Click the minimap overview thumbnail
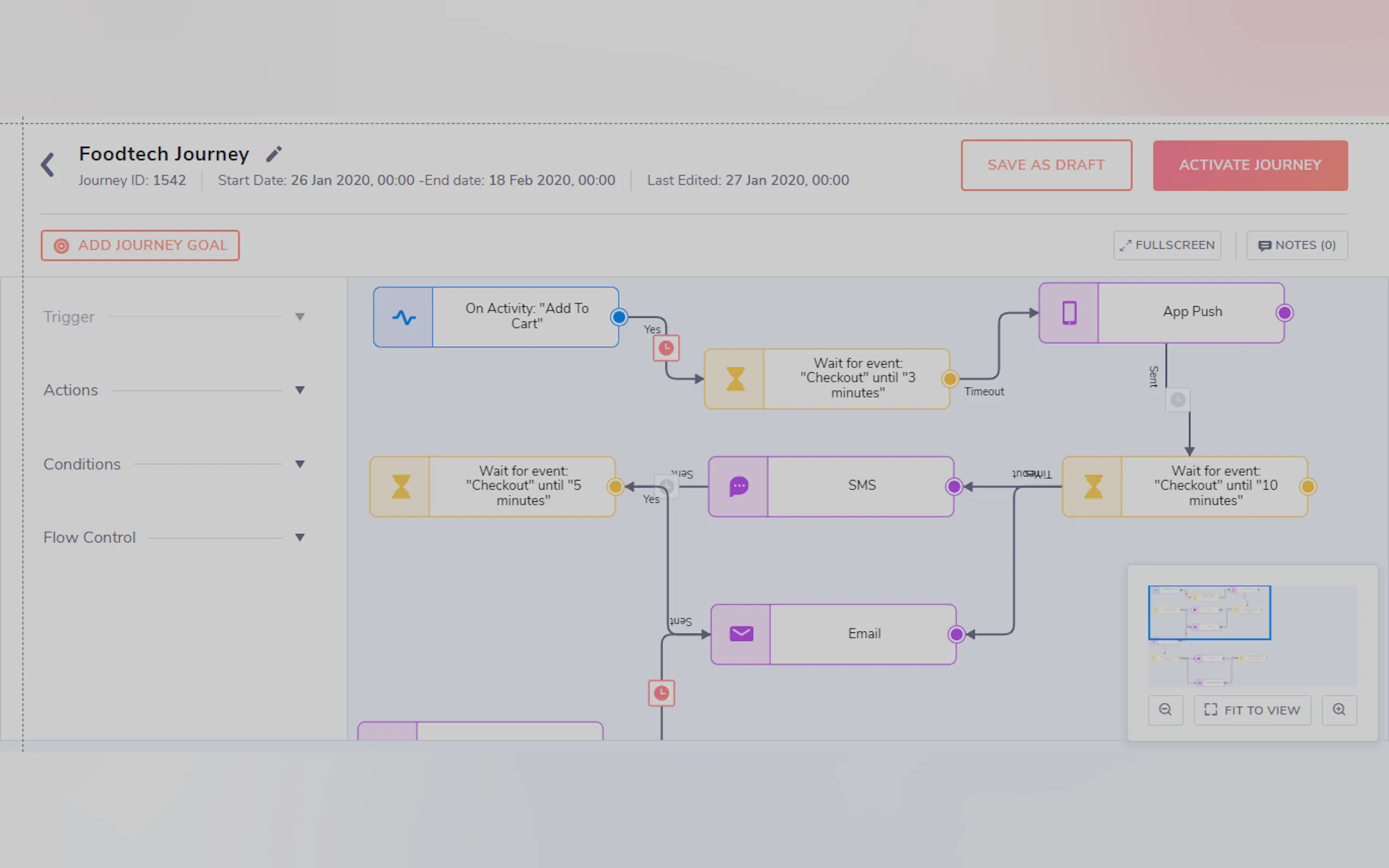This screenshot has height=868, width=1389. [1252, 636]
